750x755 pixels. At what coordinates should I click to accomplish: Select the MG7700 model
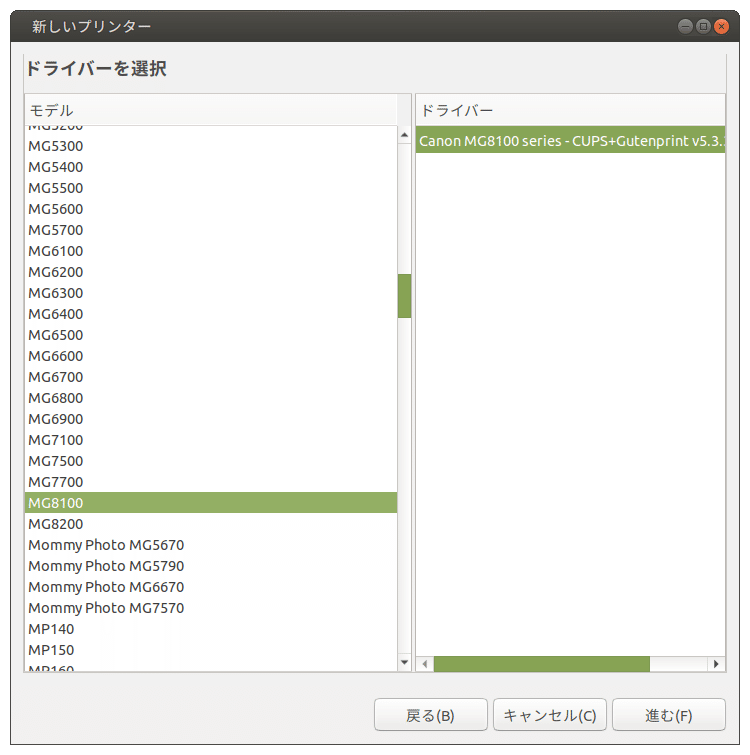coord(211,482)
